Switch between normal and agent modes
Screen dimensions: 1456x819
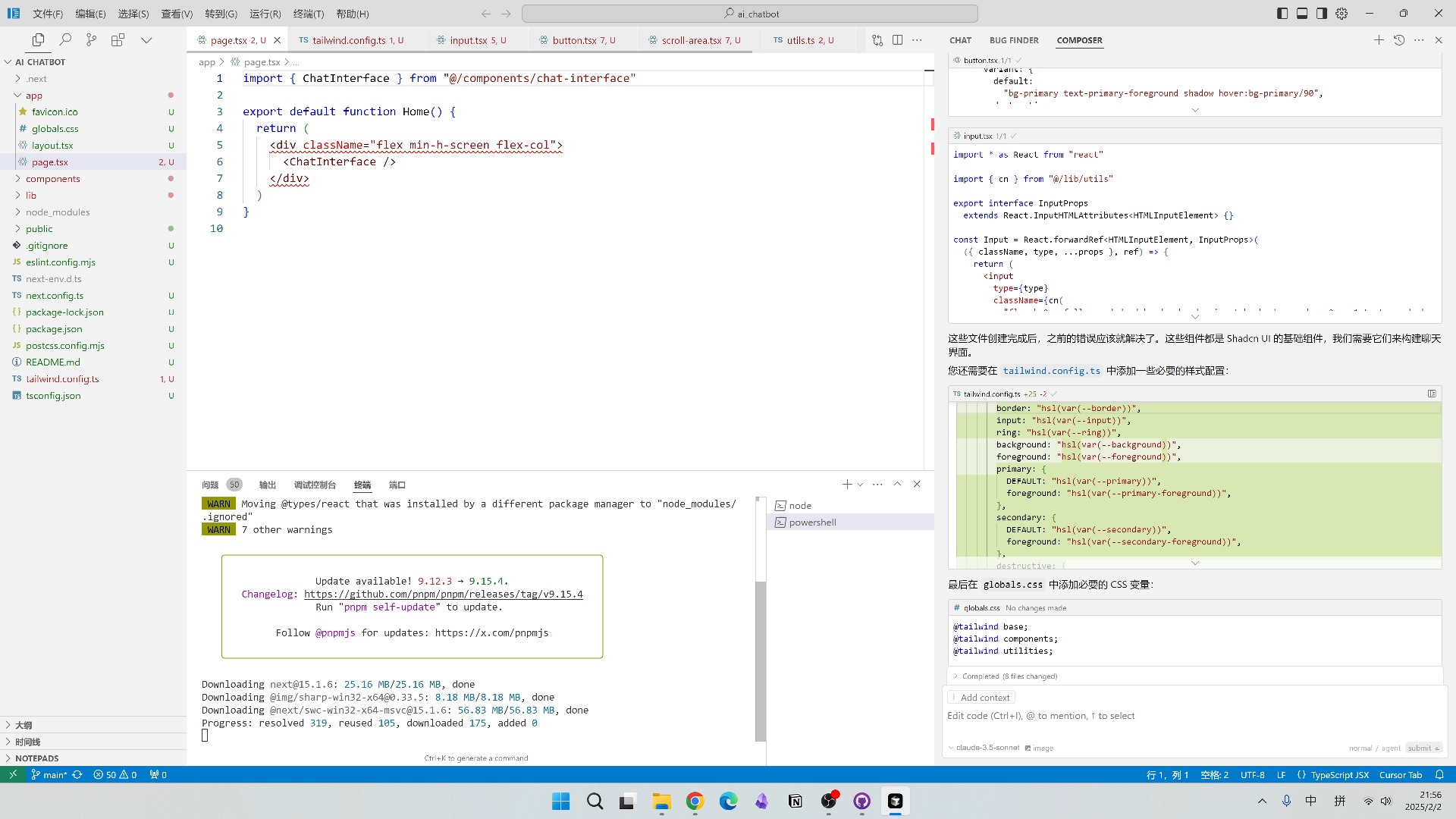click(1374, 748)
